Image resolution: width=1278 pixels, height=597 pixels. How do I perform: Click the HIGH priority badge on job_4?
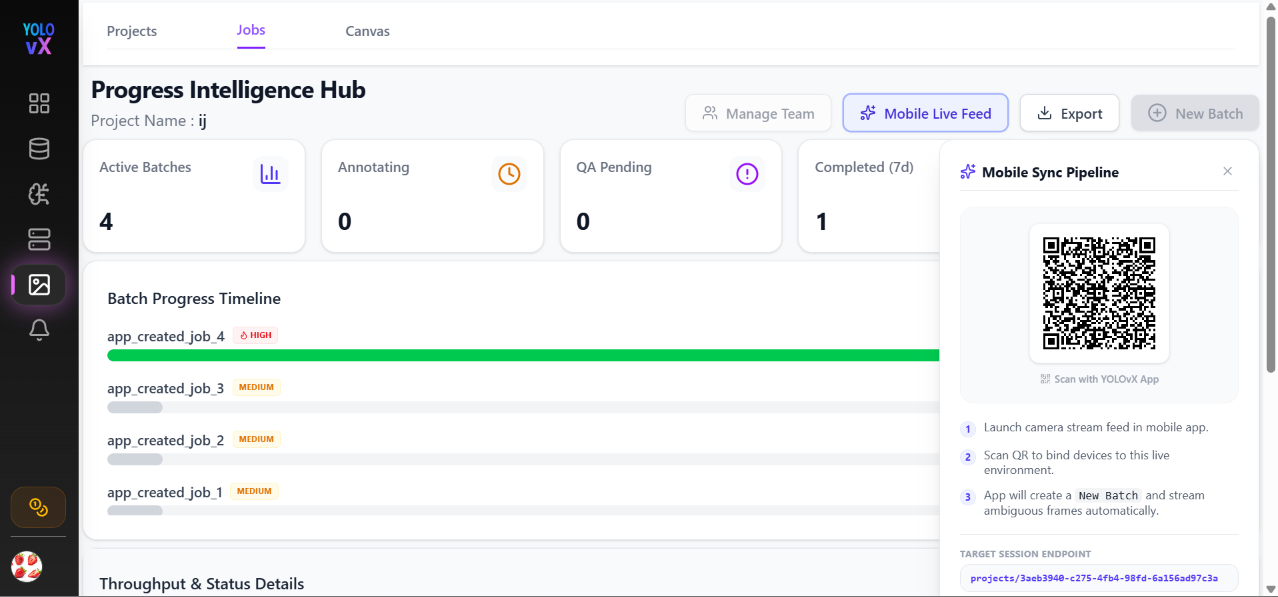click(x=255, y=335)
